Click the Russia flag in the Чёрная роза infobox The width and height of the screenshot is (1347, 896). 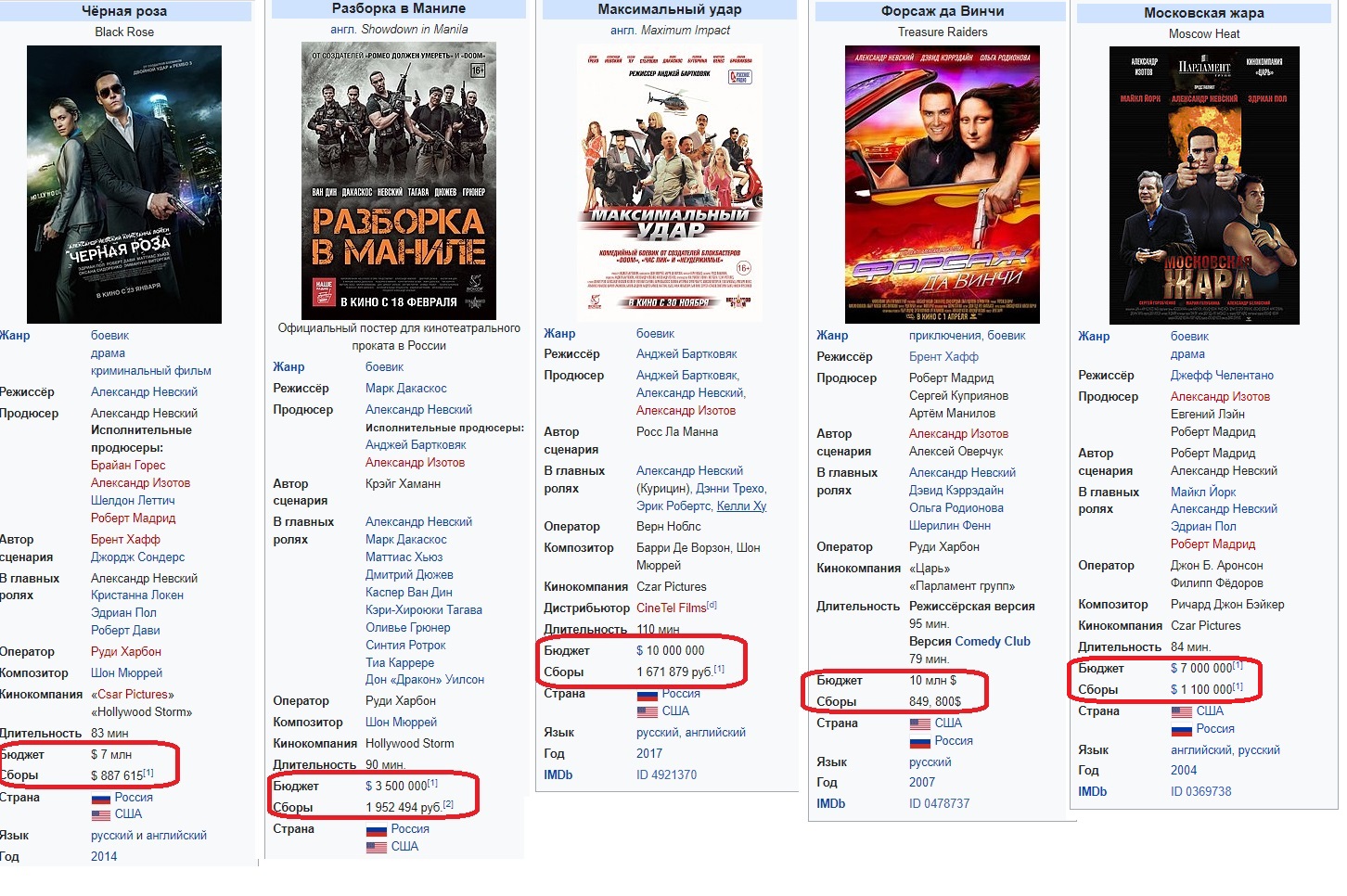point(100,798)
